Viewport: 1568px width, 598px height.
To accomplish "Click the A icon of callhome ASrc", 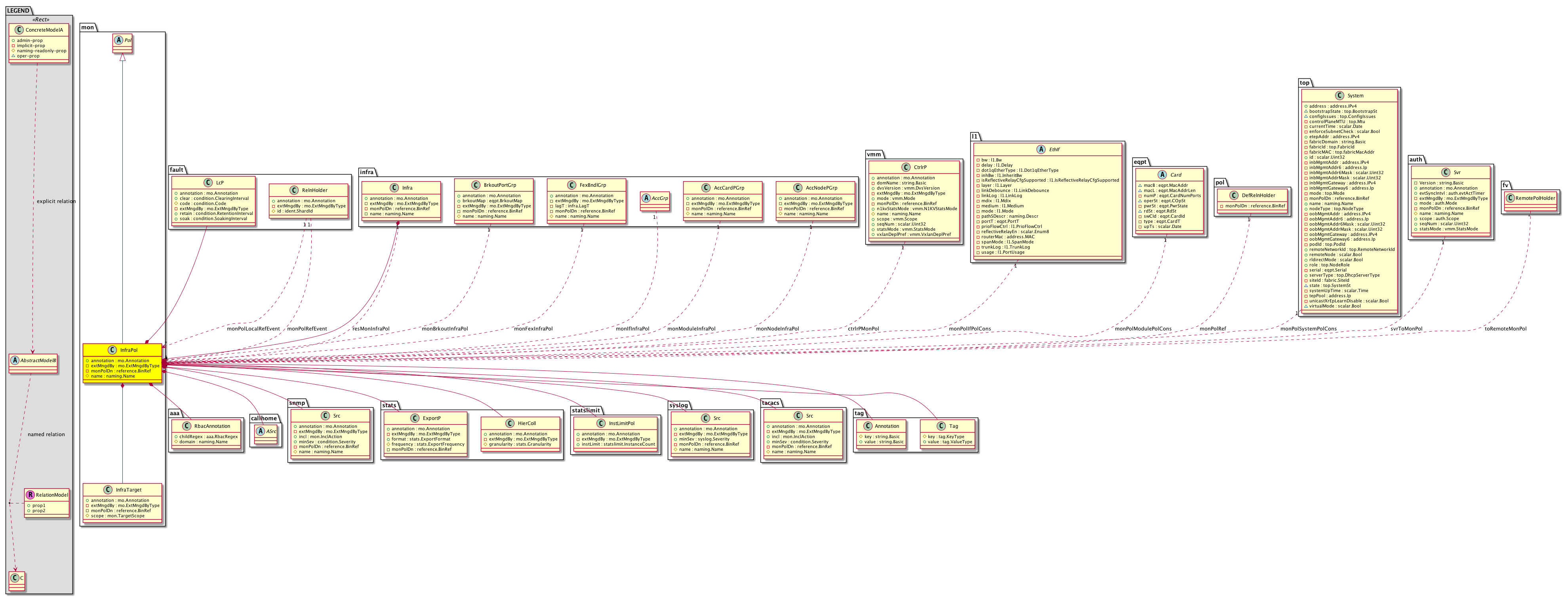I will click(261, 431).
